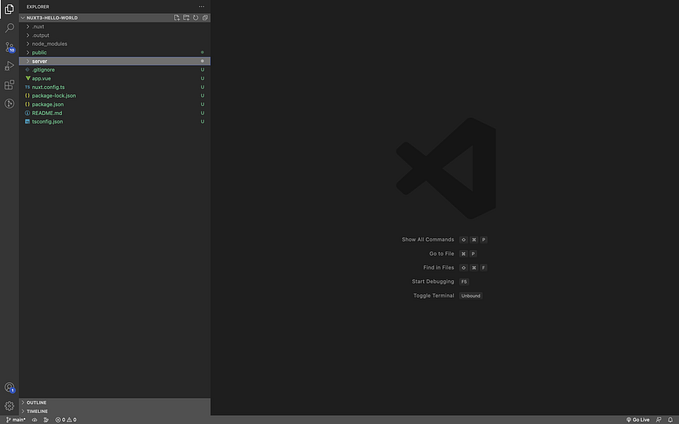Click the info icon beside README.md
679x424 pixels.
[28, 113]
